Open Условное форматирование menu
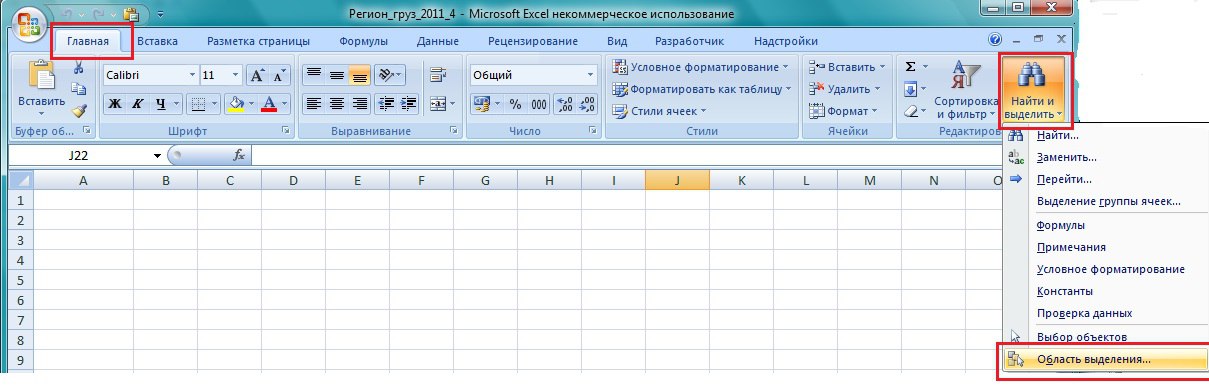 pyautogui.click(x=699, y=67)
